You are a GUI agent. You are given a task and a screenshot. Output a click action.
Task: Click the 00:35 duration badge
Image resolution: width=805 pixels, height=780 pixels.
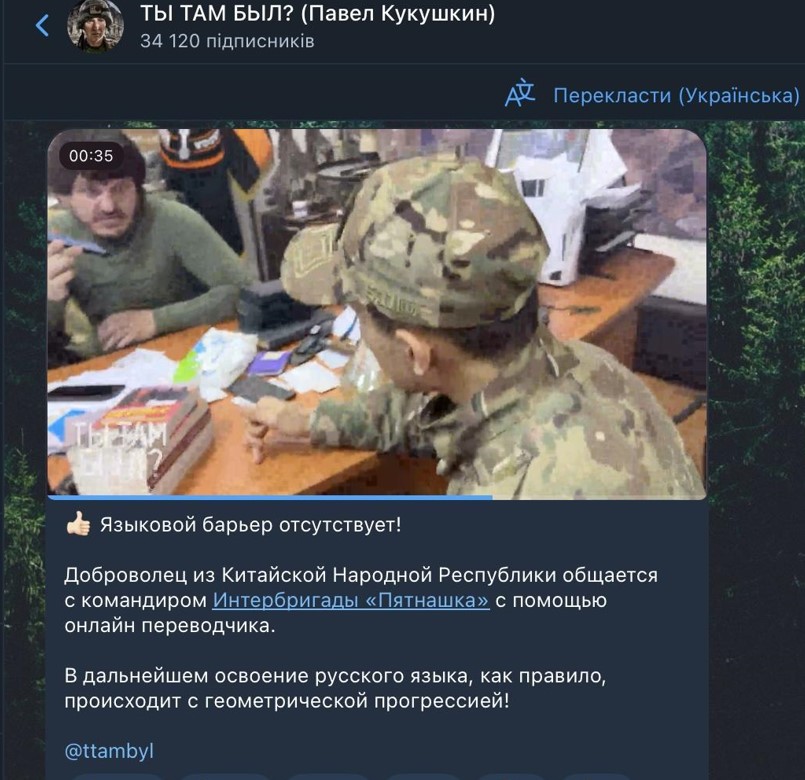[91, 156]
